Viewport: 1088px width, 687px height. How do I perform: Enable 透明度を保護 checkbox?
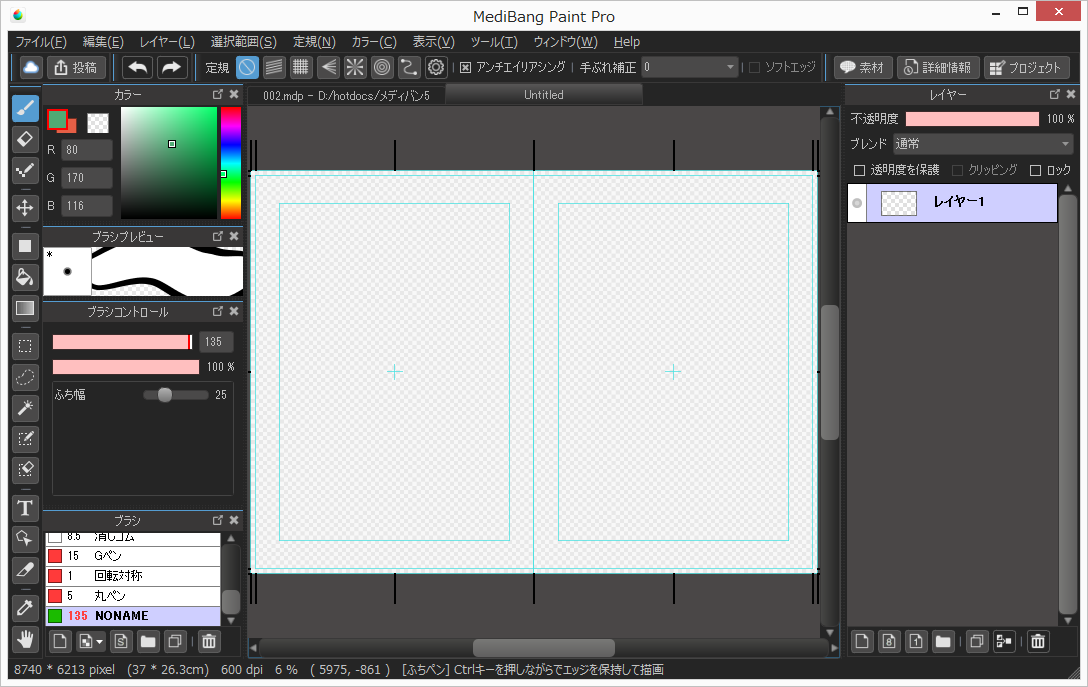click(x=859, y=170)
